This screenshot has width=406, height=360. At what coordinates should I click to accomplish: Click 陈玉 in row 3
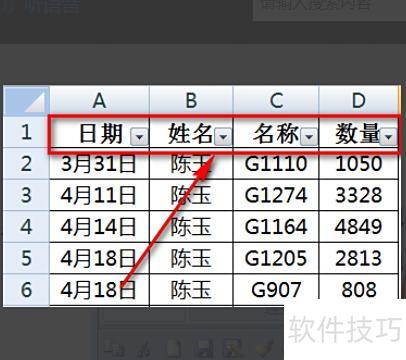click(191, 195)
